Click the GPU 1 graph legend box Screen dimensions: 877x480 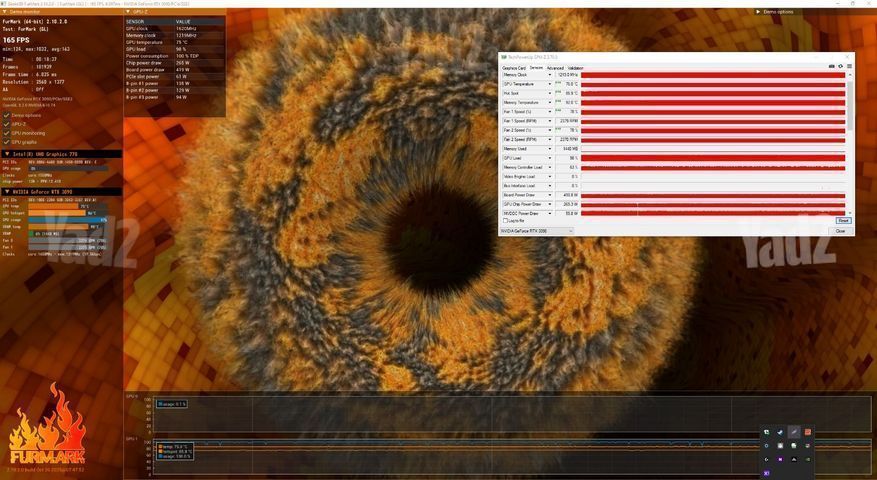175,451
